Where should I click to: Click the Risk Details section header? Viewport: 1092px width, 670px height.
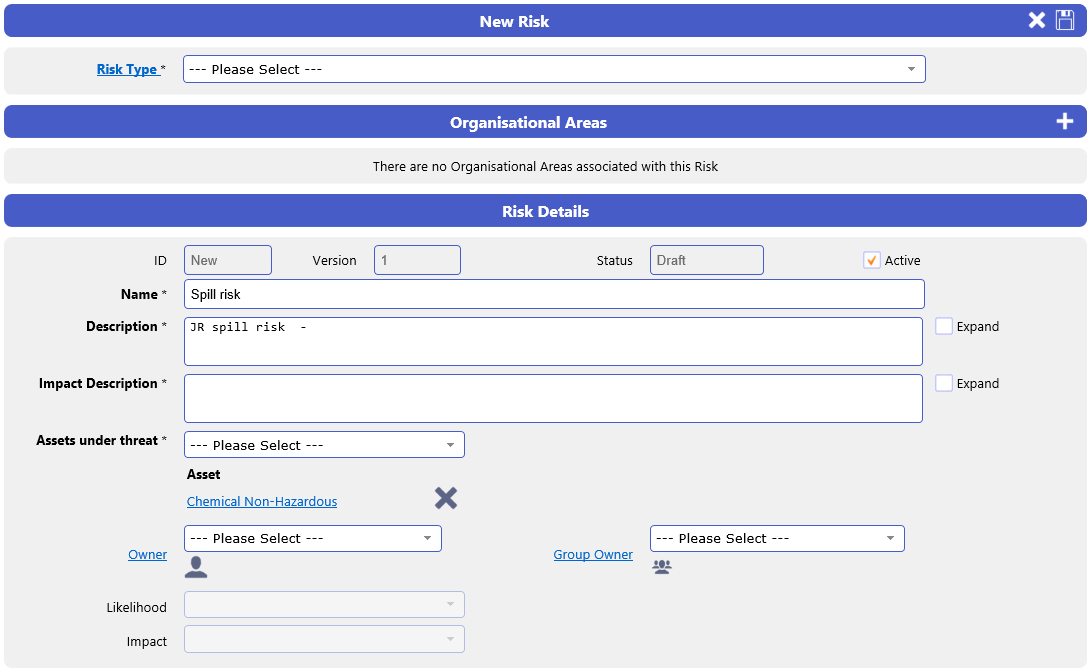pos(545,211)
